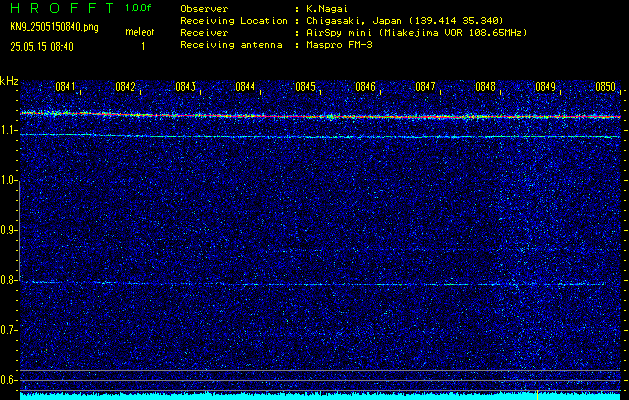This screenshot has height=400, width=629.
Task: Click the Receiving Location value Chigasaki, Japan
Action: 404,21
